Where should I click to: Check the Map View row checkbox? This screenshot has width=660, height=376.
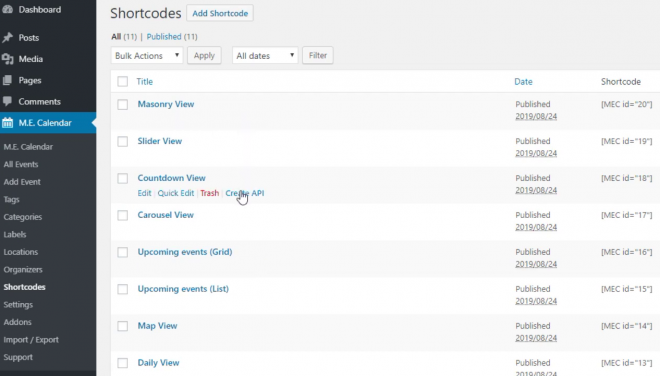(x=122, y=326)
